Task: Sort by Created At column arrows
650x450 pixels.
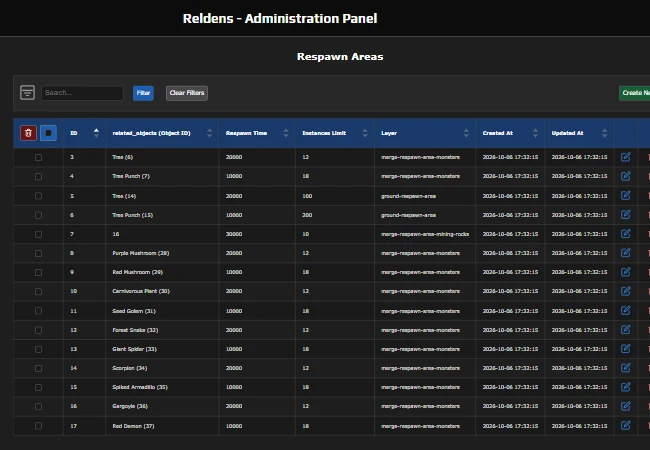Action: point(535,133)
